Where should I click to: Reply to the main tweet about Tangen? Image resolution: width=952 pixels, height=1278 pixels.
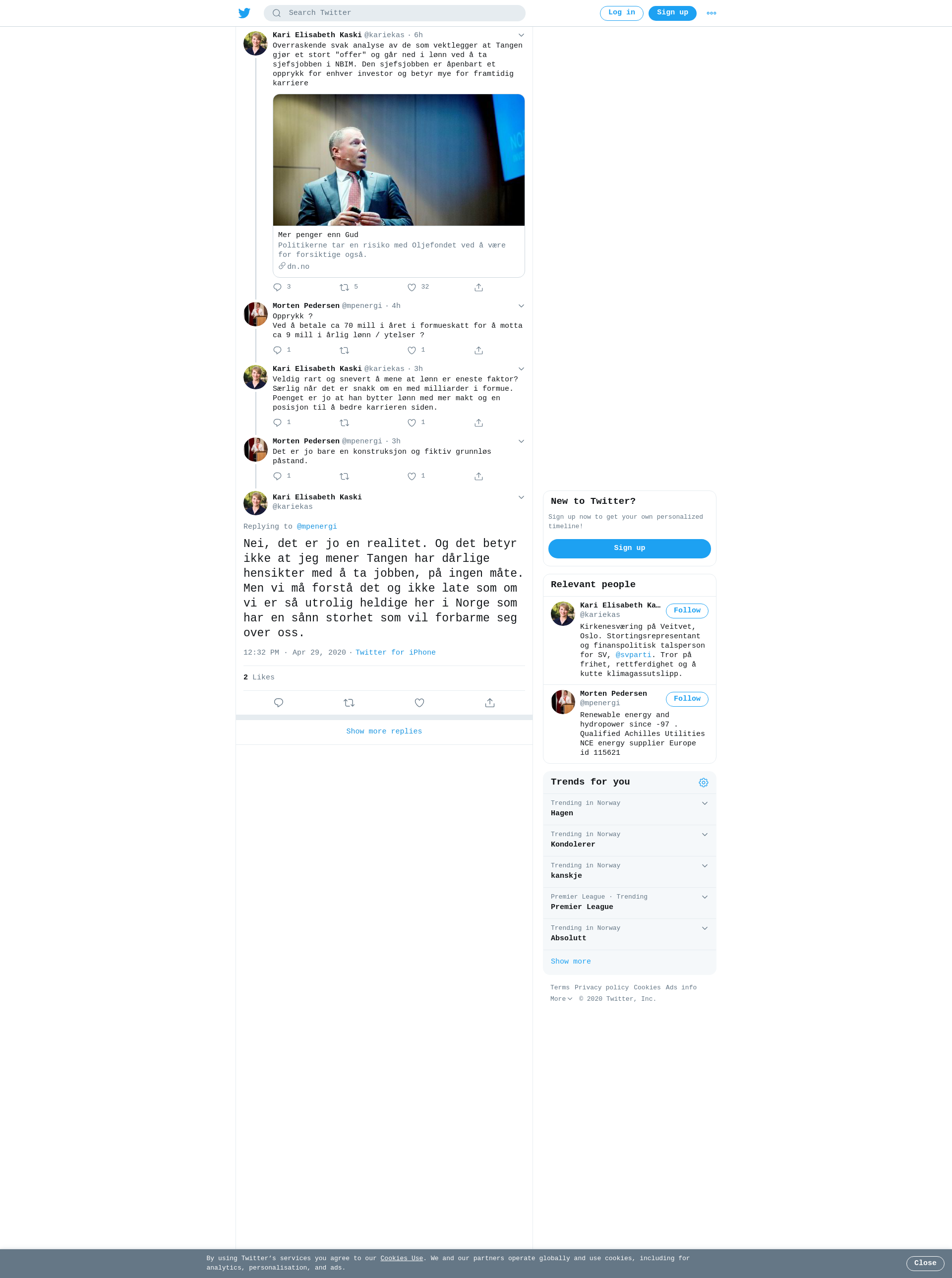pyautogui.click(x=278, y=702)
